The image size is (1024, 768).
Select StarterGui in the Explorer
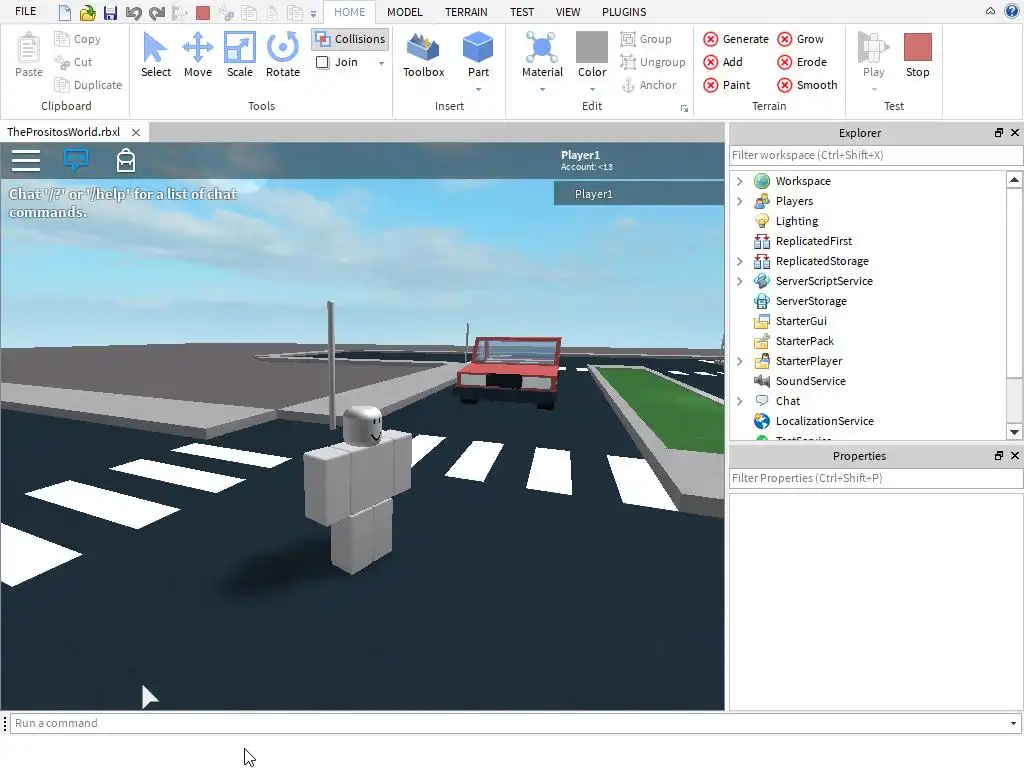(x=801, y=321)
